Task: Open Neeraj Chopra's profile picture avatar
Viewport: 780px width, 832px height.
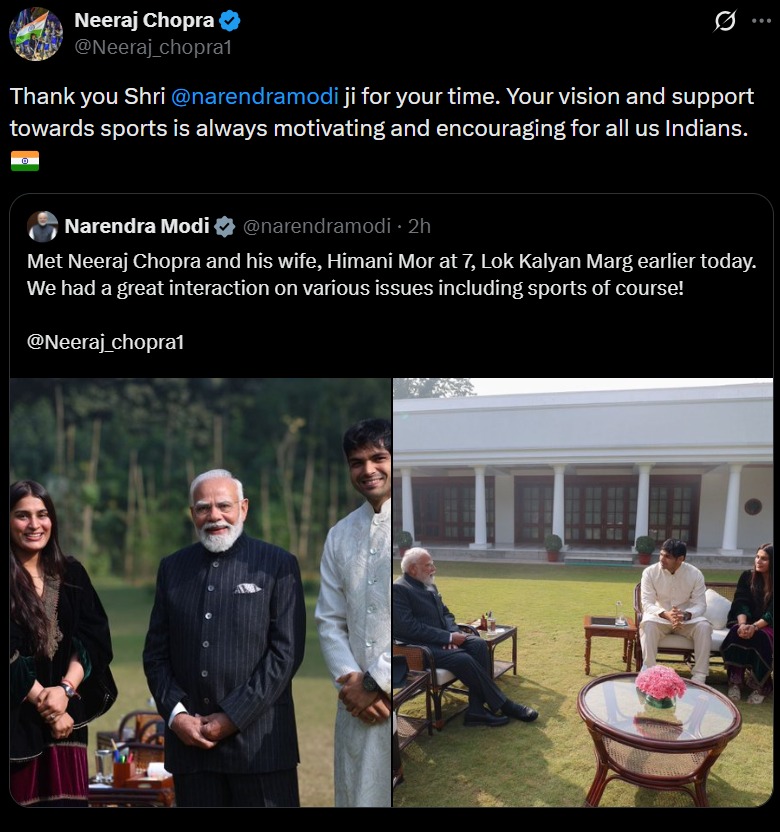Action: tap(36, 33)
